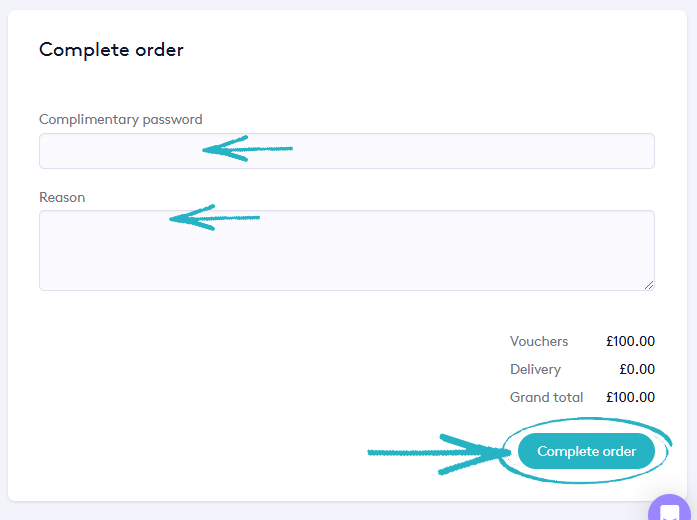Click the Grand total amount £100.00
The width and height of the screenshot is (697, 520).
pyautogui.click(x=630, y=398)
